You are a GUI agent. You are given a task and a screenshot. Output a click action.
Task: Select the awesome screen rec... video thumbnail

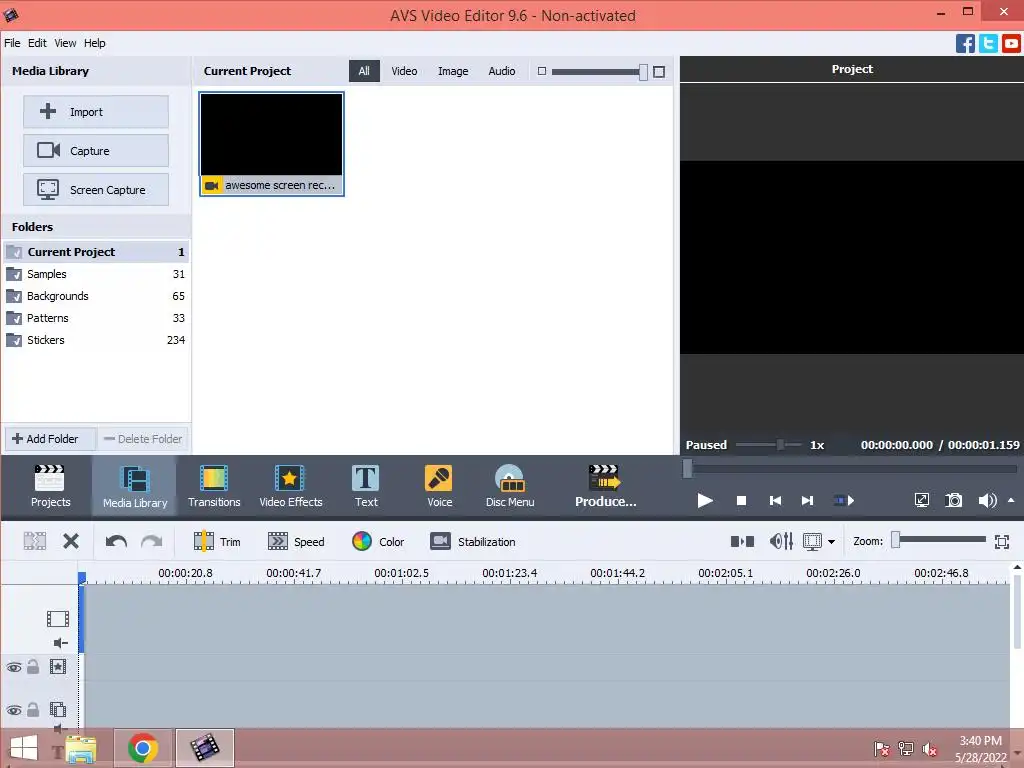[272, 144]
